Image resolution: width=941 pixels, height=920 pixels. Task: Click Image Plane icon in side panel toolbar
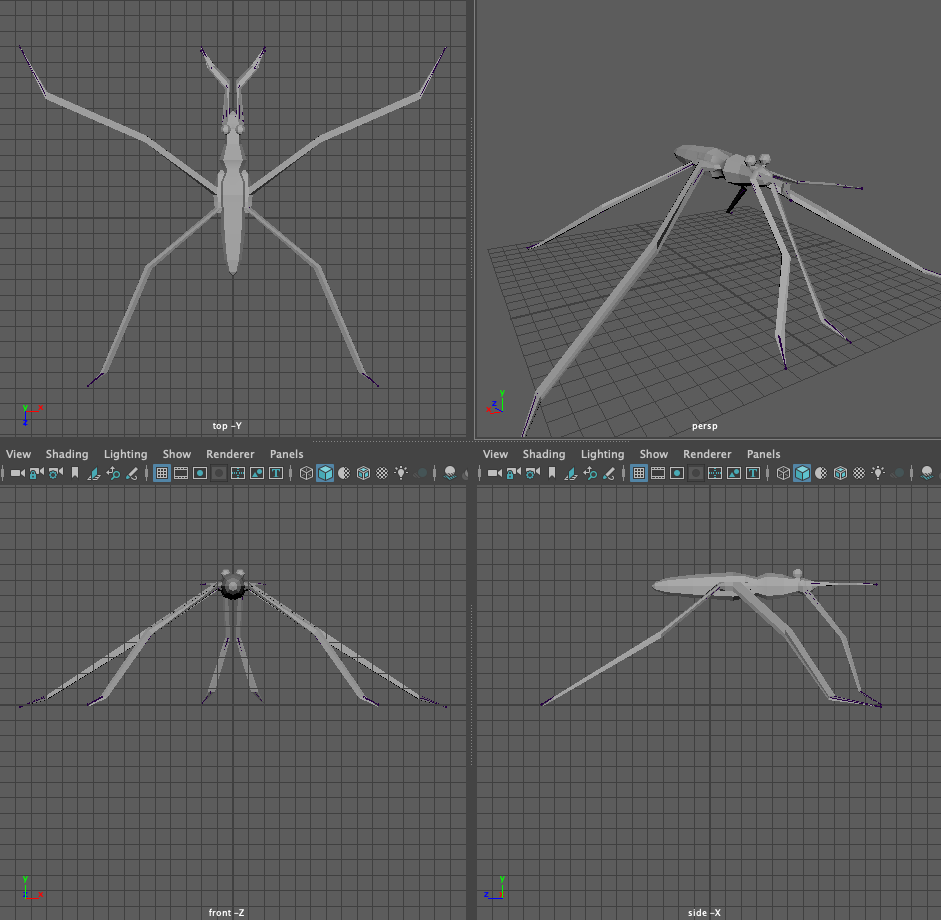[571, 474]
